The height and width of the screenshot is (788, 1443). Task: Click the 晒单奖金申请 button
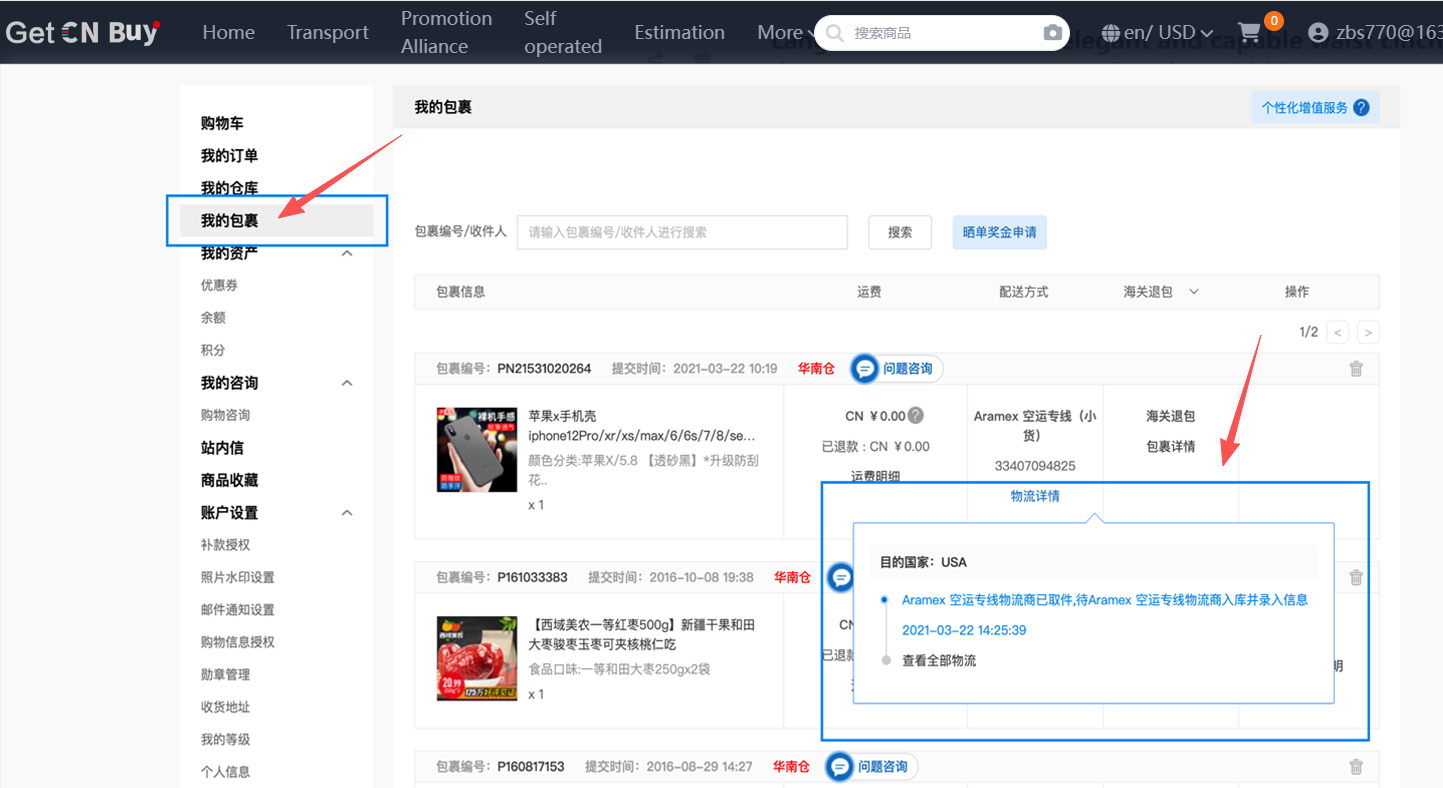(x=999, y=232)
